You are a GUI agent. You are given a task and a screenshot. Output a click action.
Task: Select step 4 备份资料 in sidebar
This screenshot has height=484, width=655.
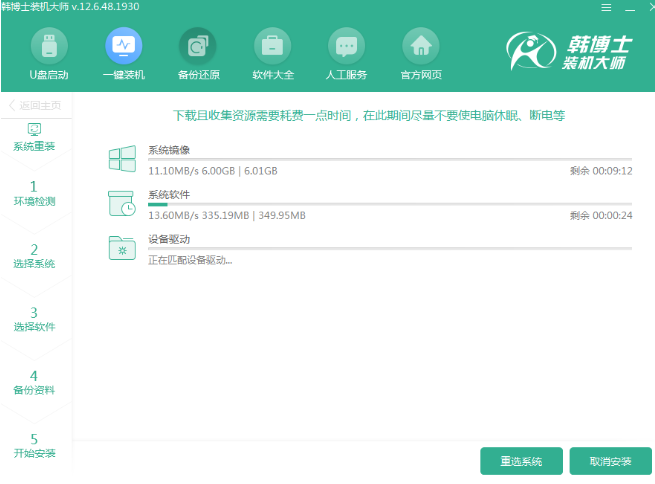[35, 382]
